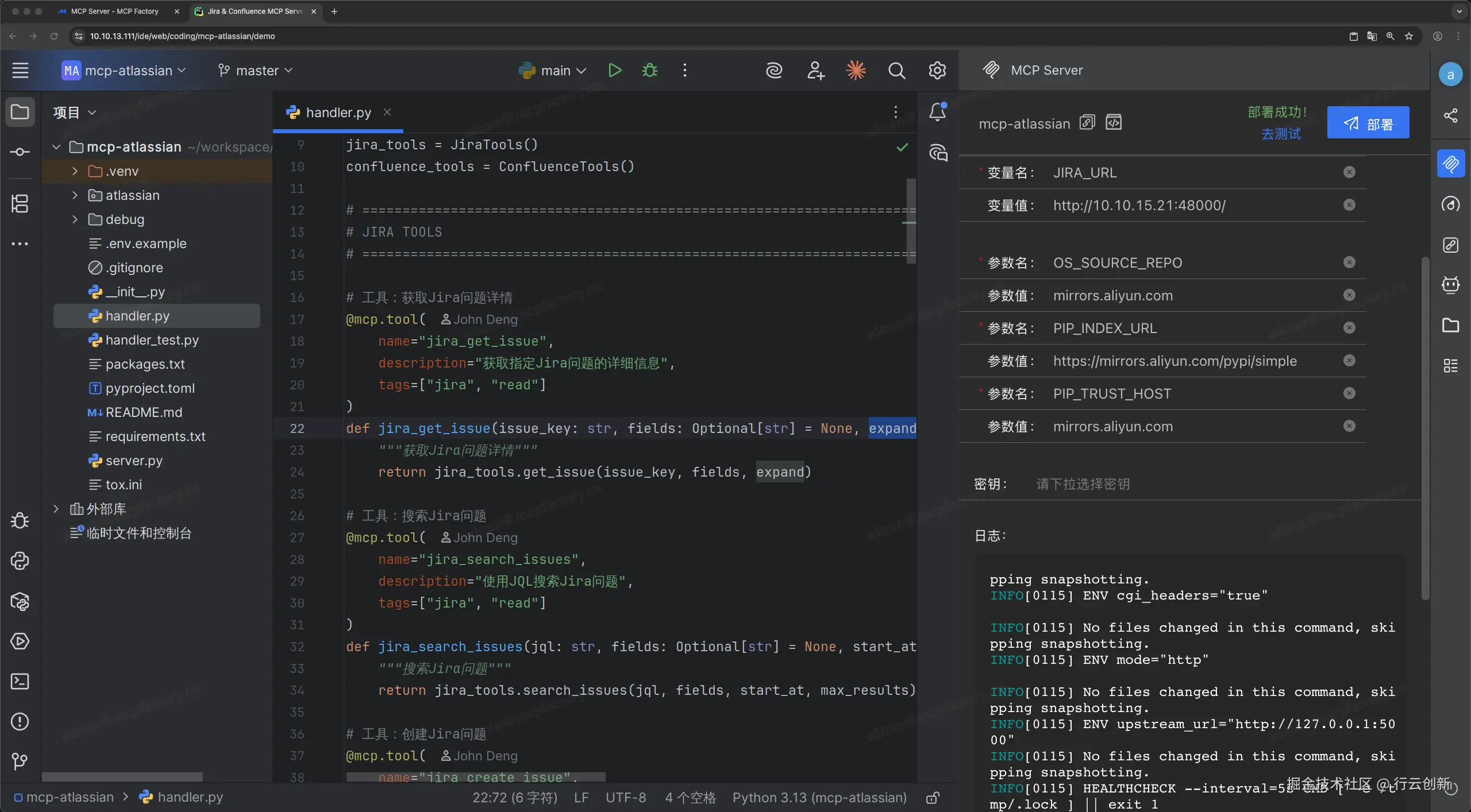Open the search magnifier in toolbar
This screenshot has height=812, width=1471.
coord(896,70)
